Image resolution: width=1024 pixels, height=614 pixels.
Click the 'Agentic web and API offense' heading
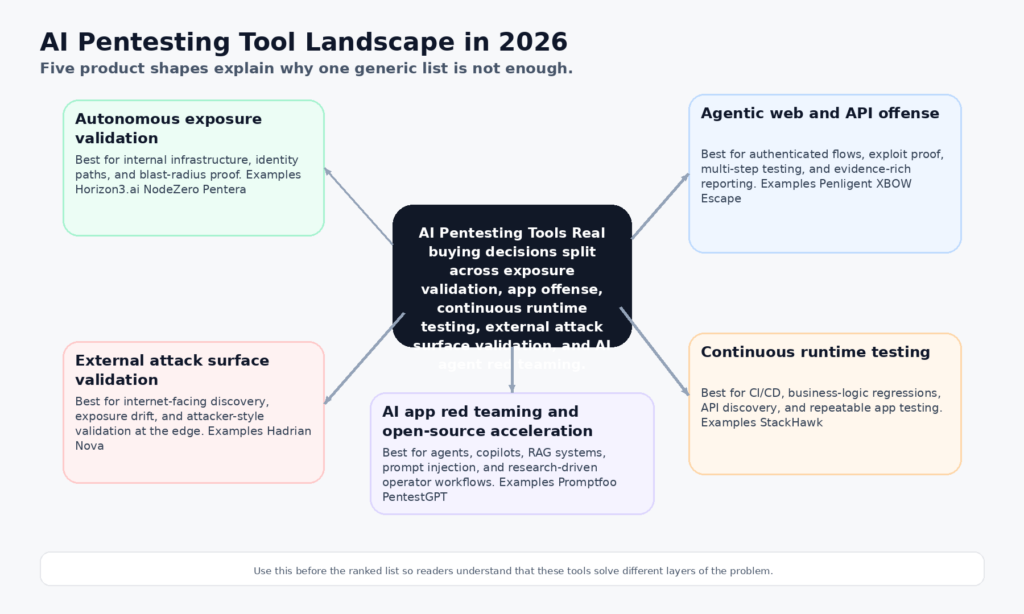click(819, 113)
